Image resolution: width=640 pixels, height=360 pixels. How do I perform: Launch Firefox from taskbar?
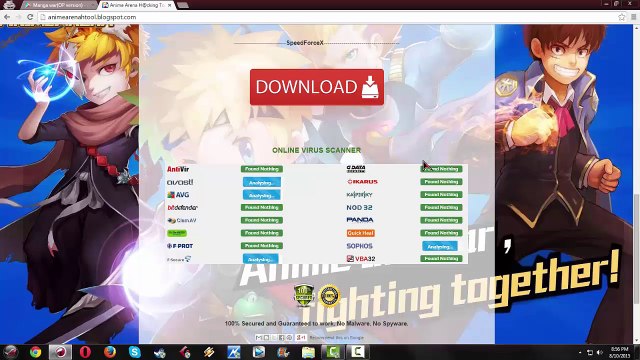[109, 352]
